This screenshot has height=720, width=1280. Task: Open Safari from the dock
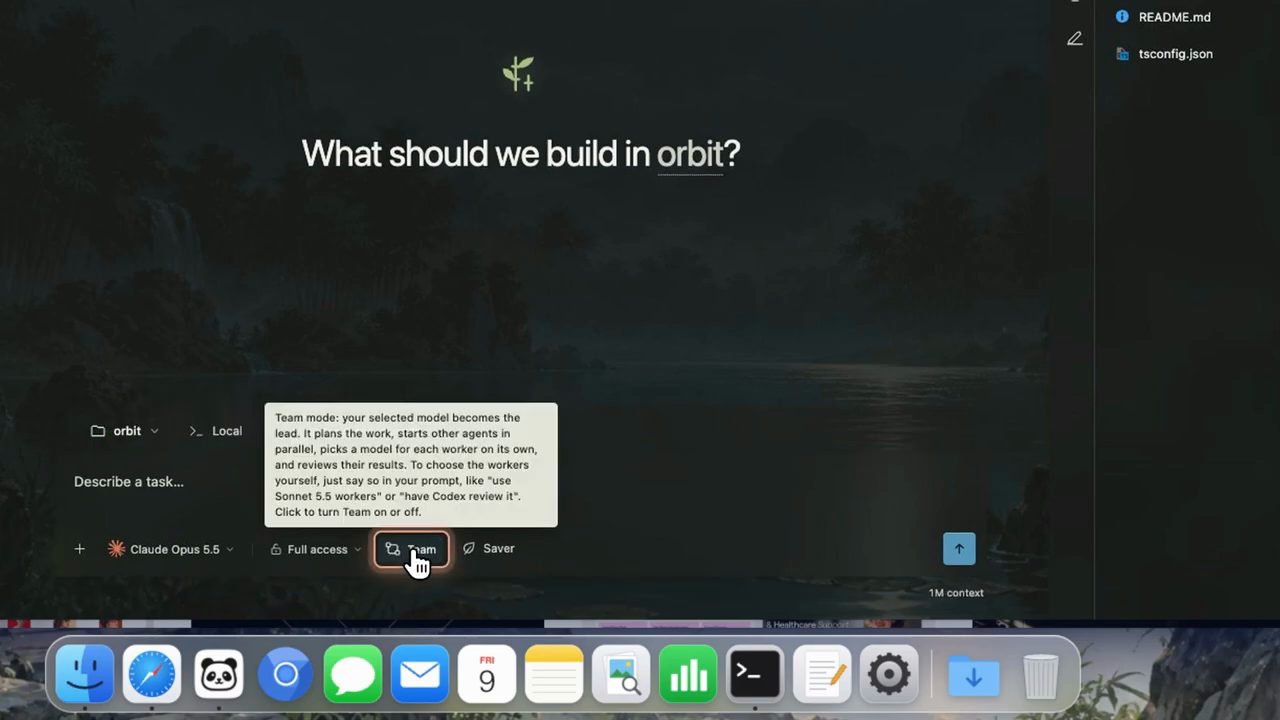(151, 675)
